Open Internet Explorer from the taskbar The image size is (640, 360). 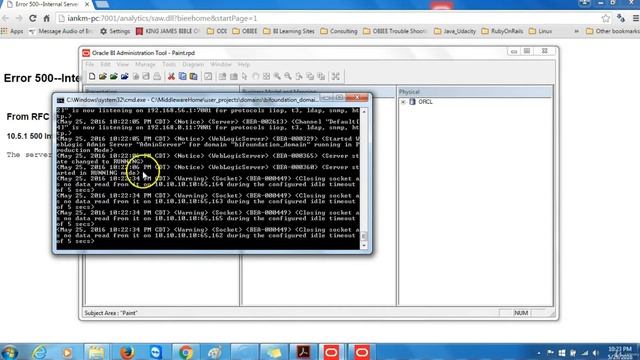[x=40, y=352]
